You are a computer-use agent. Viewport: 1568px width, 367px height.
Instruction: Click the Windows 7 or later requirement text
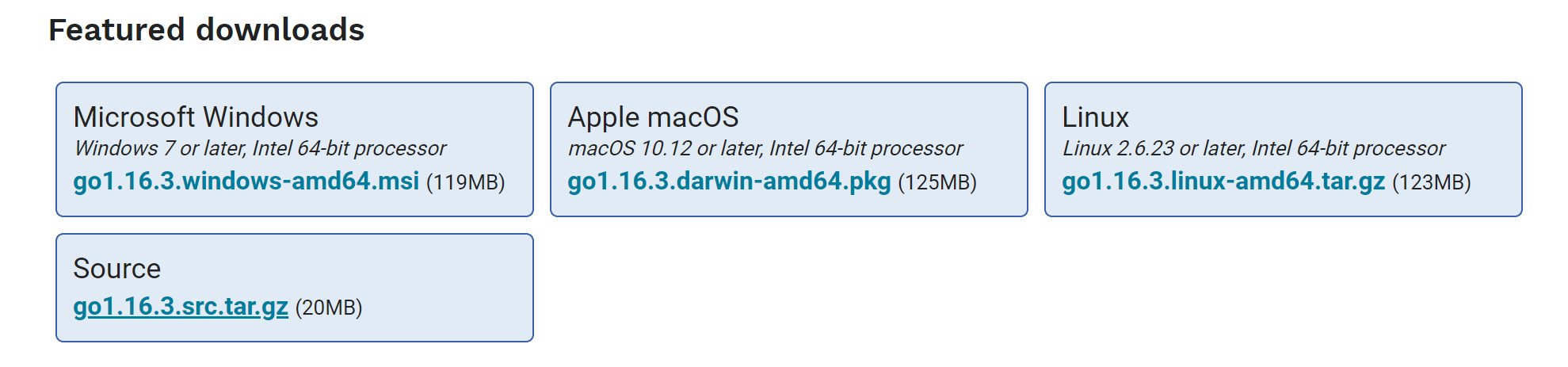point(260,148)
